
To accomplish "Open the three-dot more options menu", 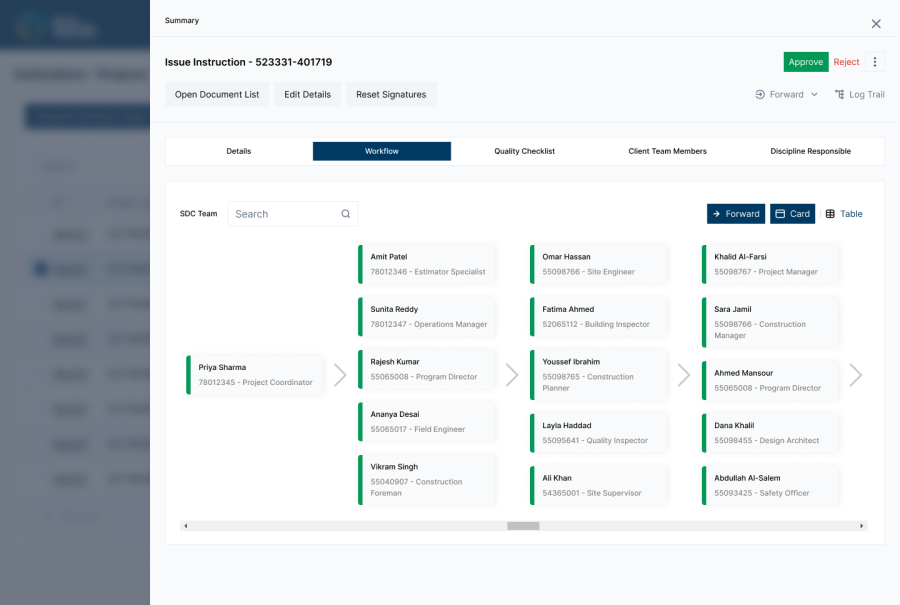I will click(875, 62).
